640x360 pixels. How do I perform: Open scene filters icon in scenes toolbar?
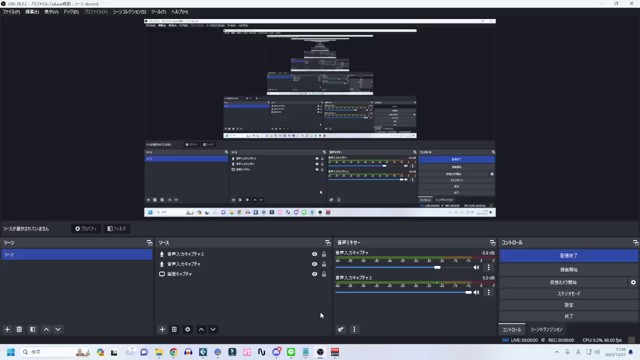(33, 329)
